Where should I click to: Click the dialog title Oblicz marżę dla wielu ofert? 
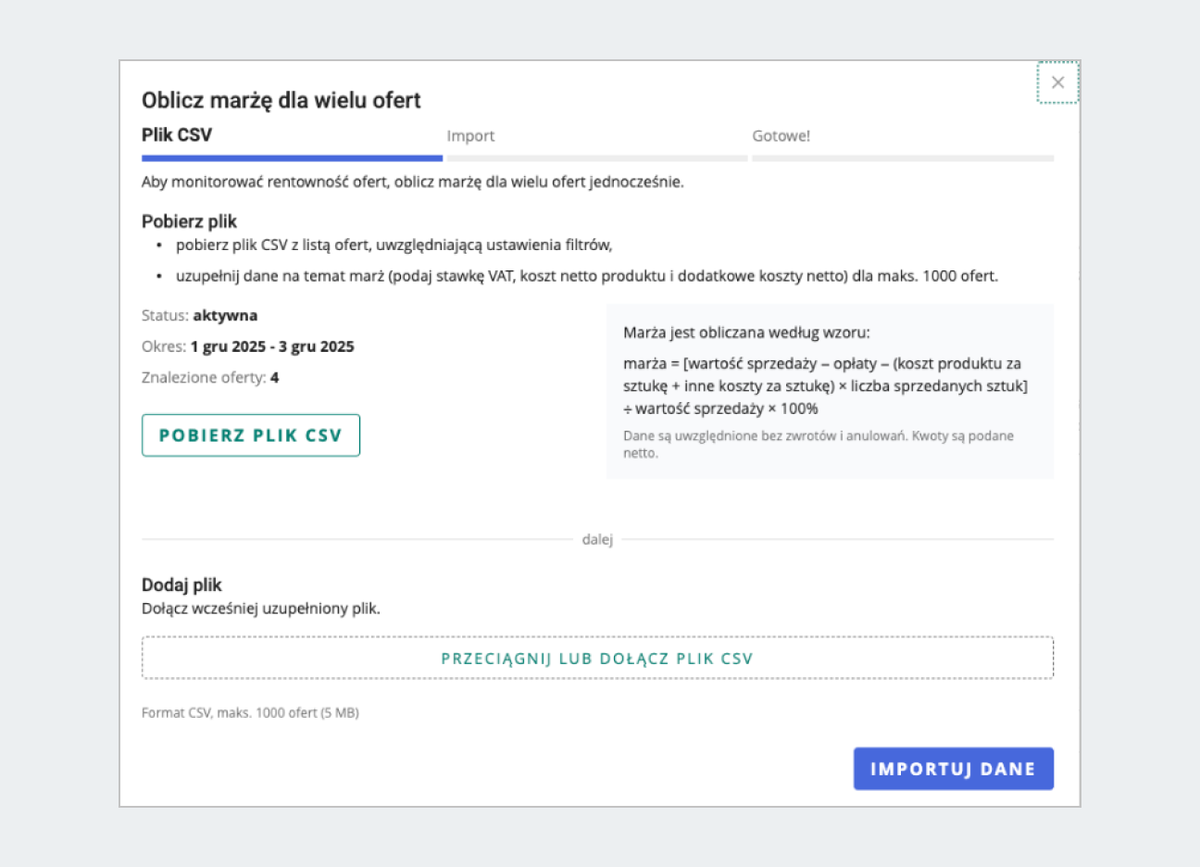point(281,100)
